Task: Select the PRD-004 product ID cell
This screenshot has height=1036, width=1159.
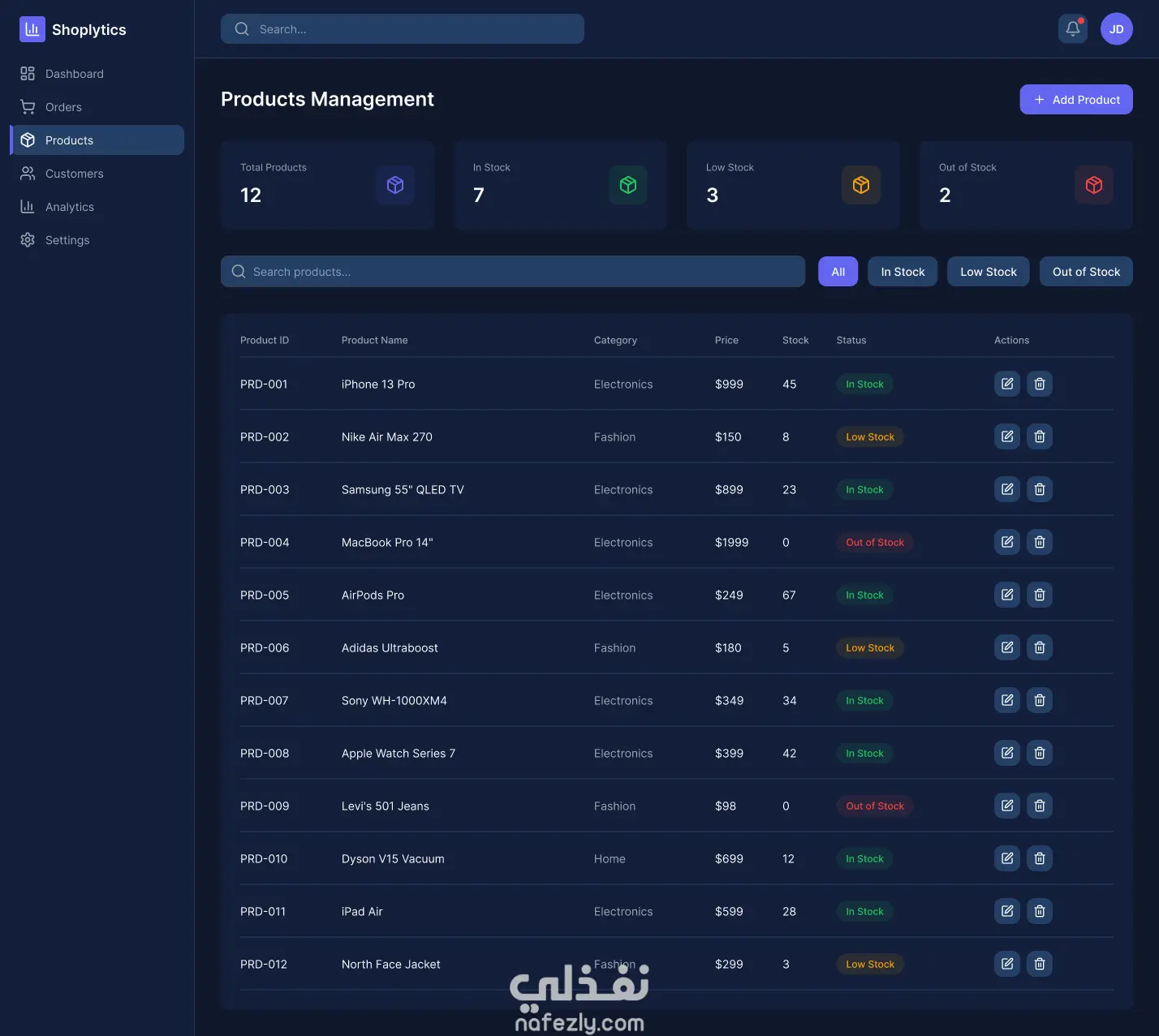Action: pyautogui.click(x=265, y=543)
